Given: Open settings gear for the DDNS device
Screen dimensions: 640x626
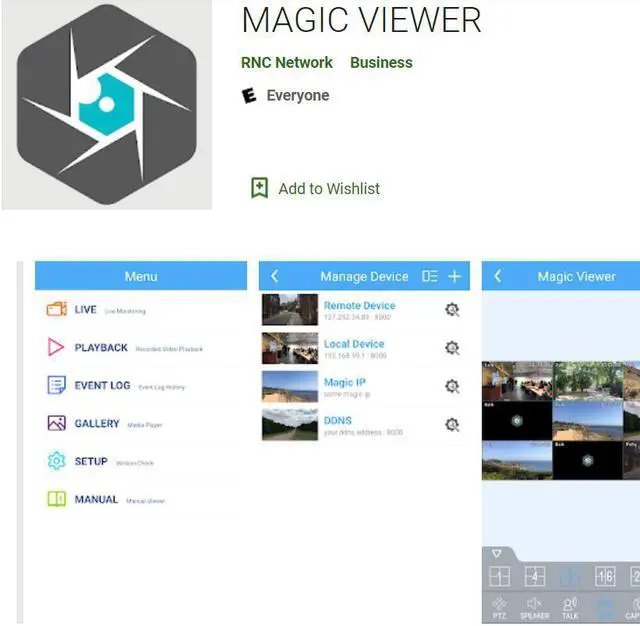Looking at the screenshot, I should pyautogui.click(x=452, y=425).
